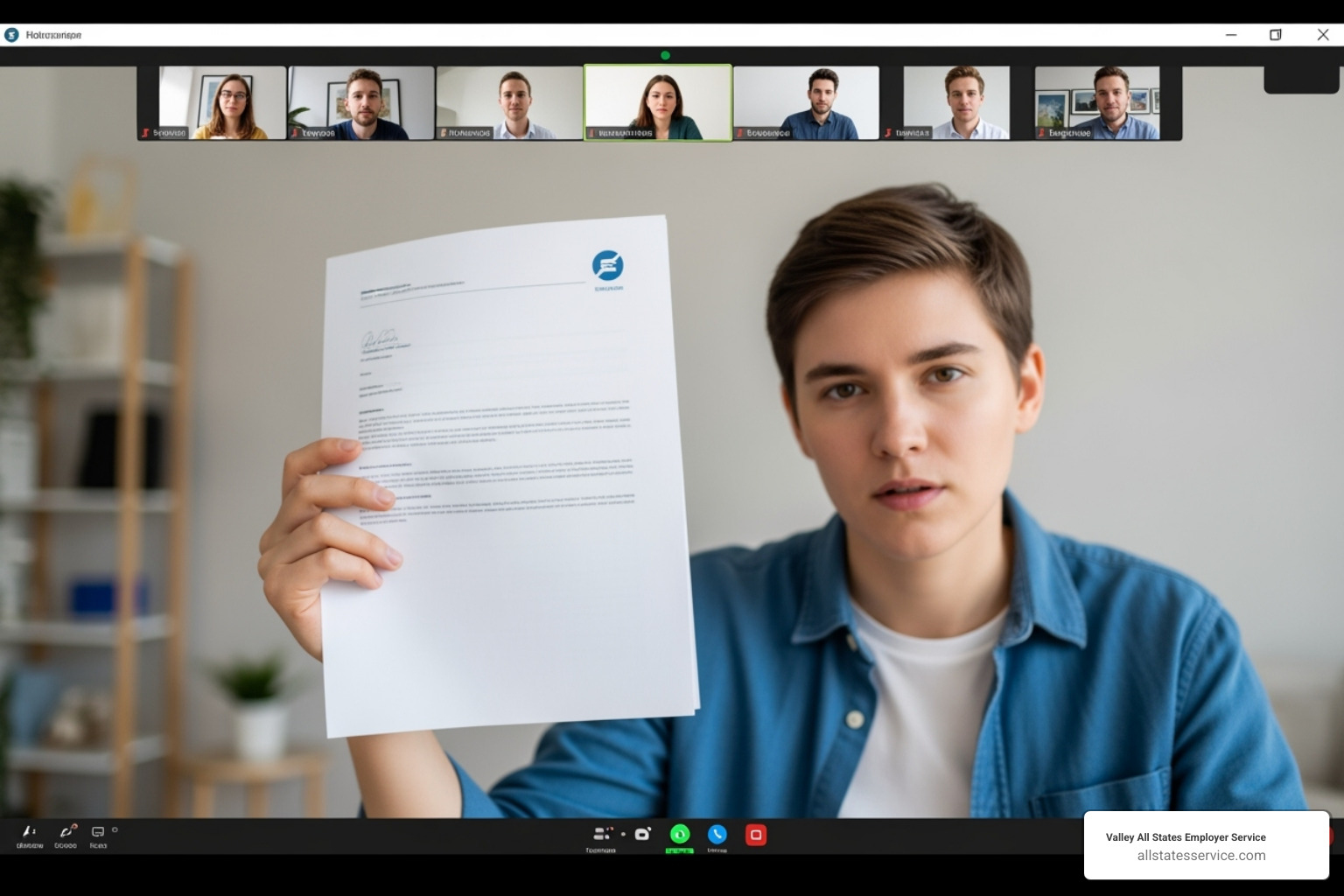Image resolution: width=1344 pixels, height=896 pixels.
Task: Stop the meeting with red record button
Action: coord(756,834)
